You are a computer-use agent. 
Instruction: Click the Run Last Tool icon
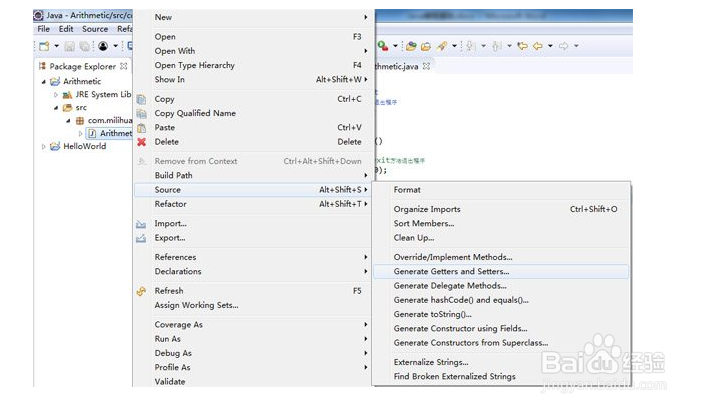[383, 45]
